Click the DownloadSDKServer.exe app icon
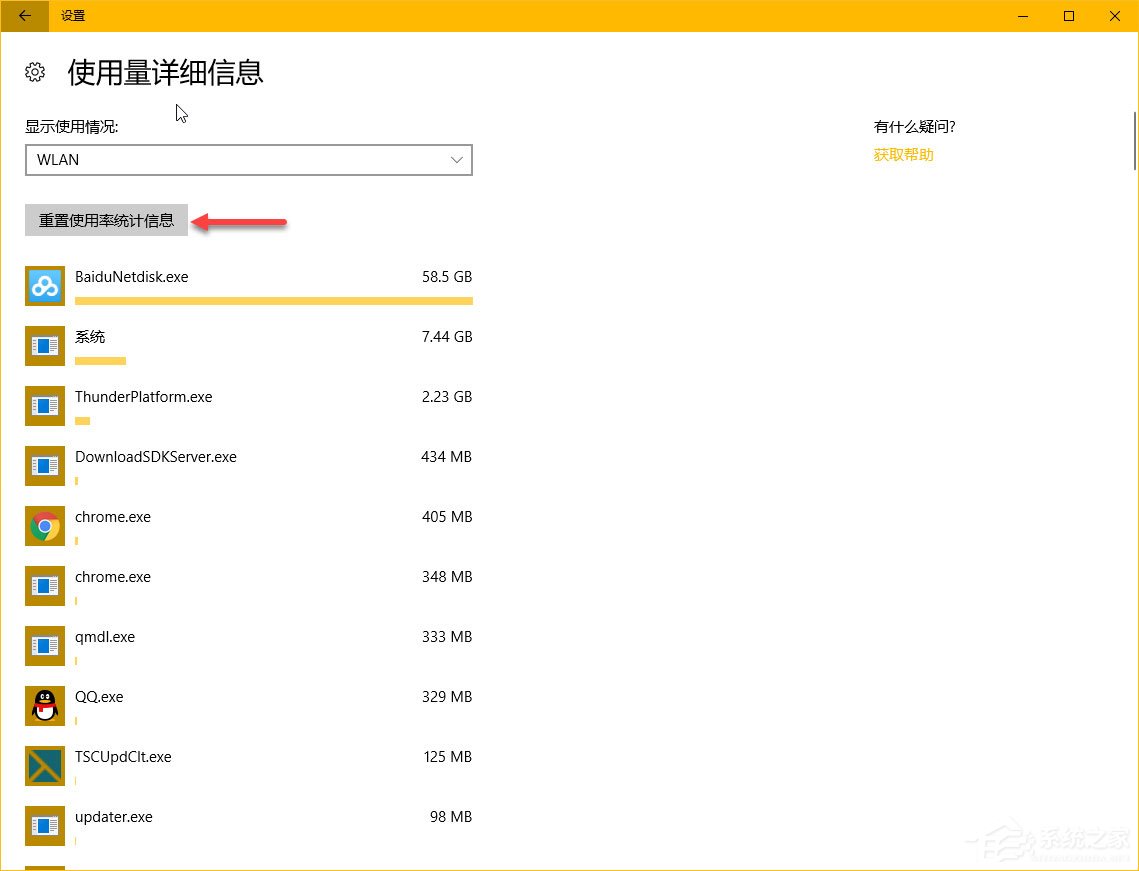This screenshot has width=1139, height=871. [x=44, y=466]
